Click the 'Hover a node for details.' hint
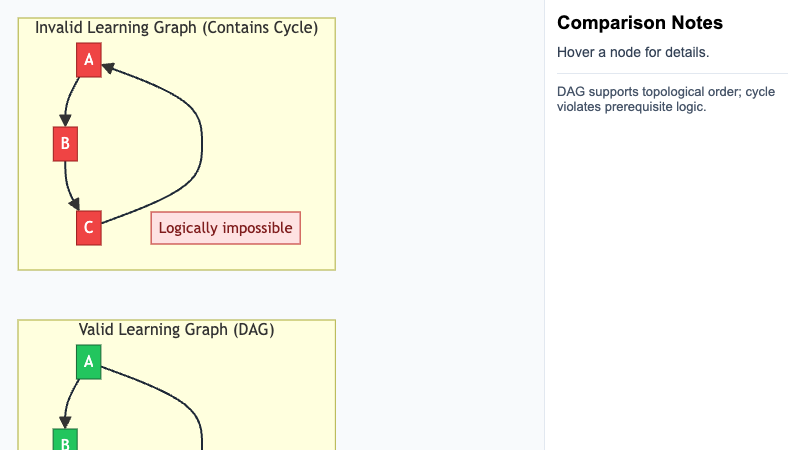This screenshot has width=800, height=450. (x=633, y=53)
